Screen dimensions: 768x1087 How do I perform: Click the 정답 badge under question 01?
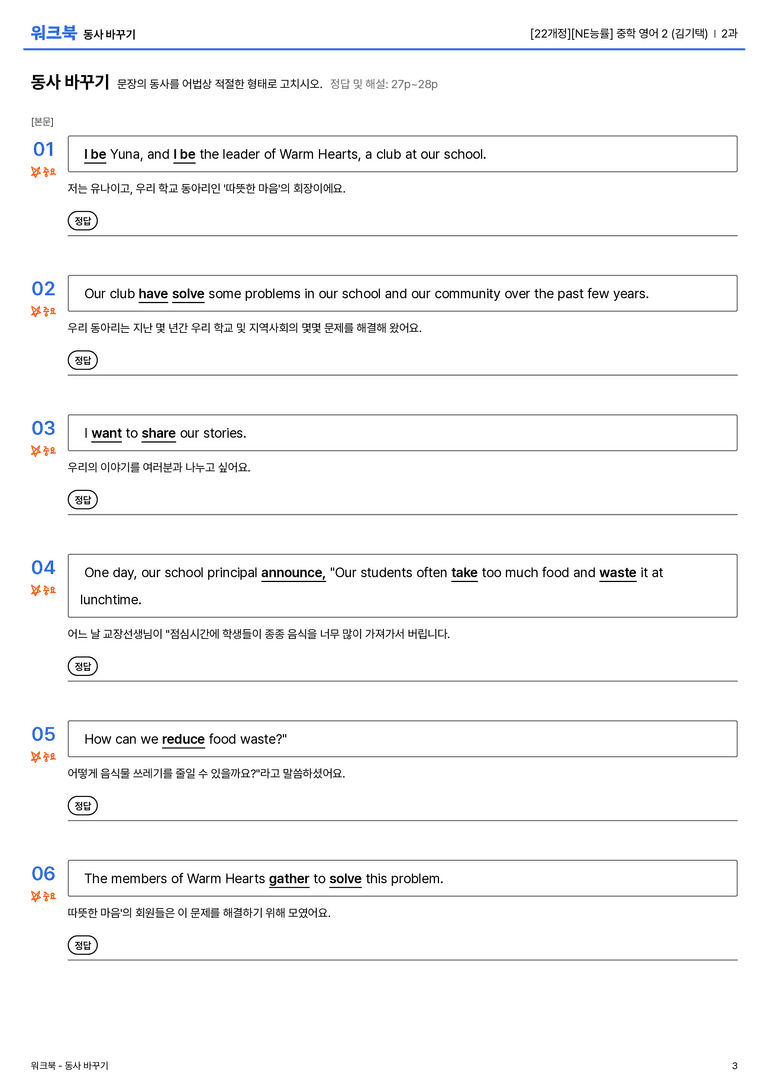tap(82, 220)
